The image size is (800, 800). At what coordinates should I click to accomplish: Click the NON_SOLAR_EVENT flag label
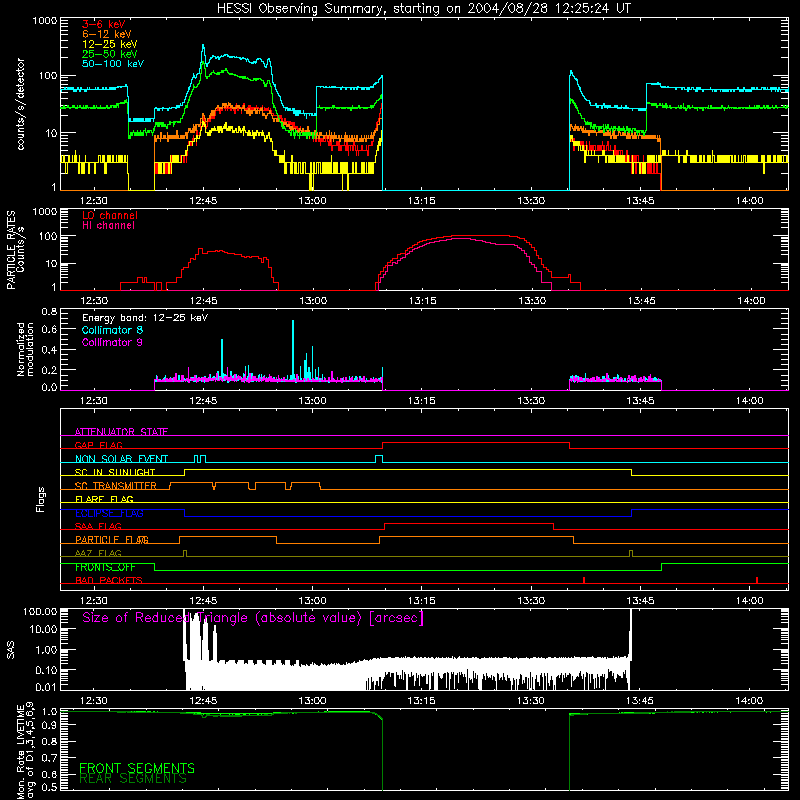[x=121, y=459]
